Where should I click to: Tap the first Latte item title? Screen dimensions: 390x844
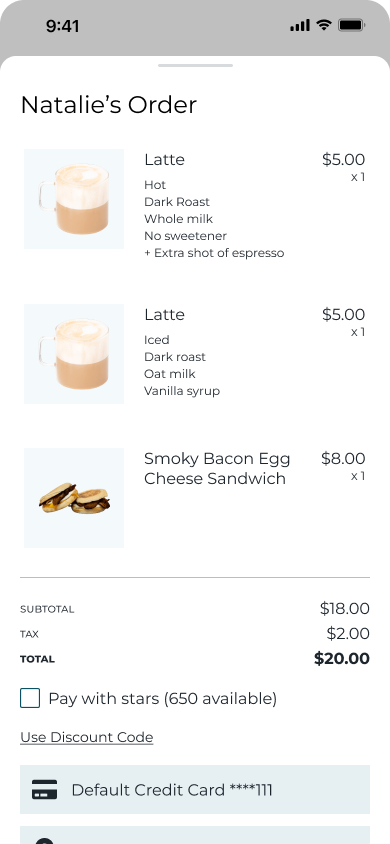(164, 159)
